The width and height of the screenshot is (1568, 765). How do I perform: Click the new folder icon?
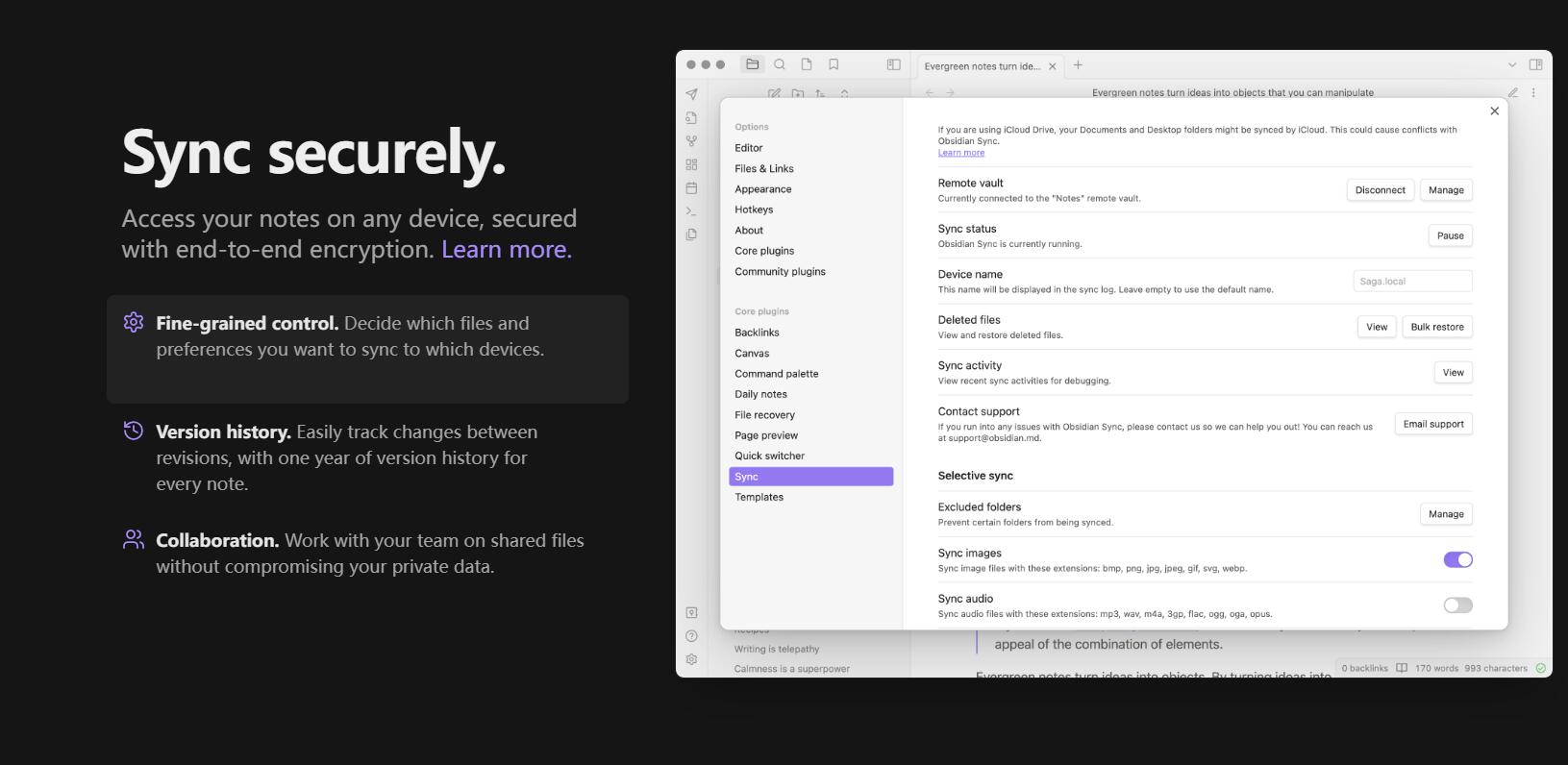coord(798,93)
